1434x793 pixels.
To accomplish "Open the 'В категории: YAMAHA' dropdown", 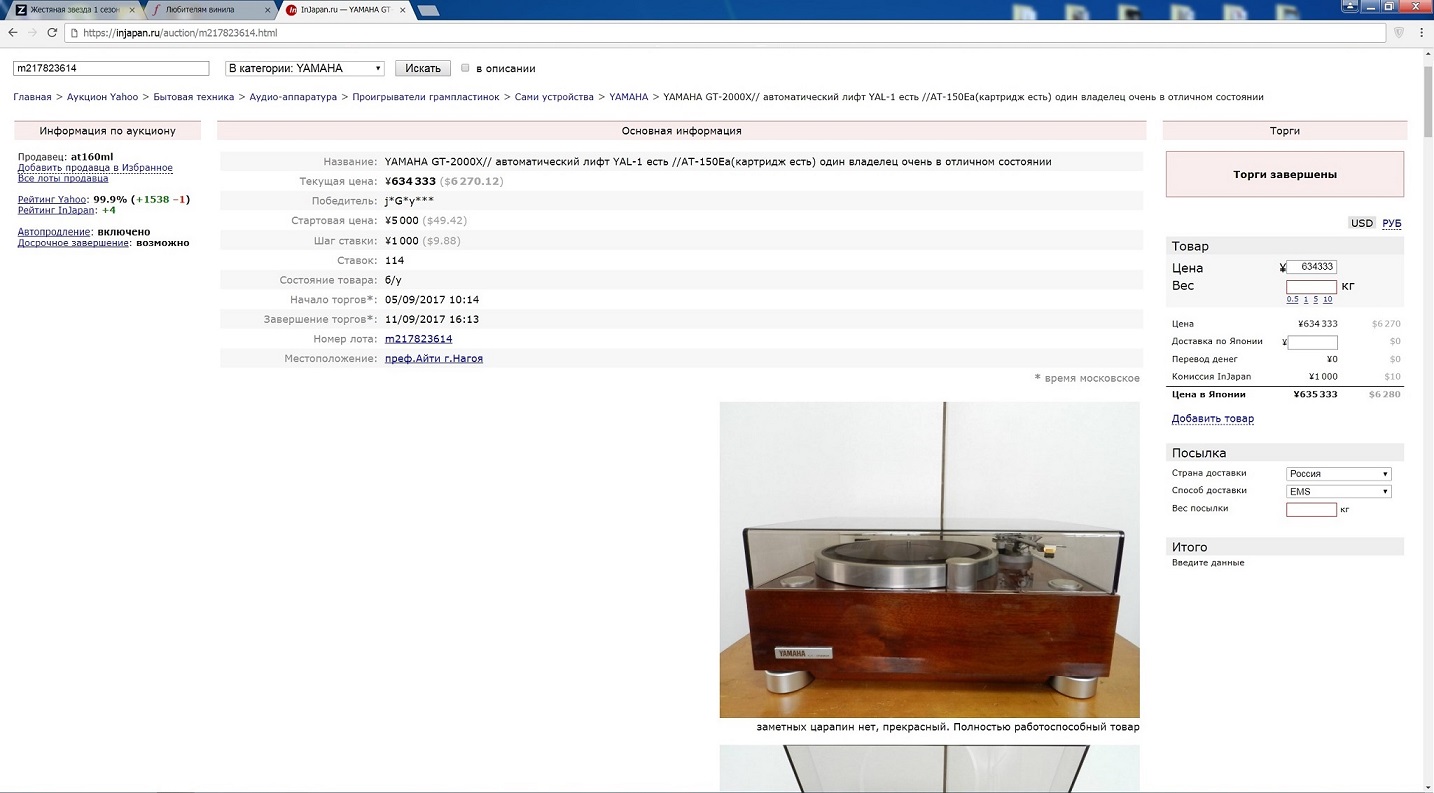I will pos(304,68).
